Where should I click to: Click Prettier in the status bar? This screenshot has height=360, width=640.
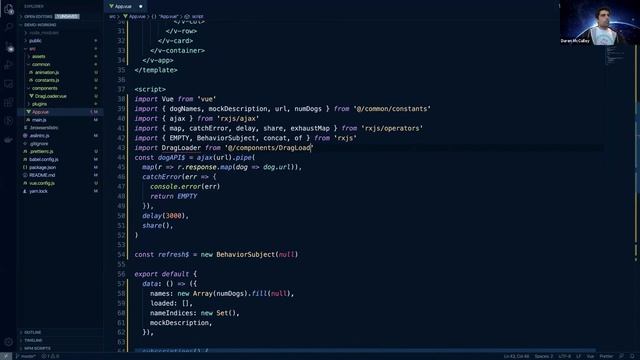tap(606, 356)
